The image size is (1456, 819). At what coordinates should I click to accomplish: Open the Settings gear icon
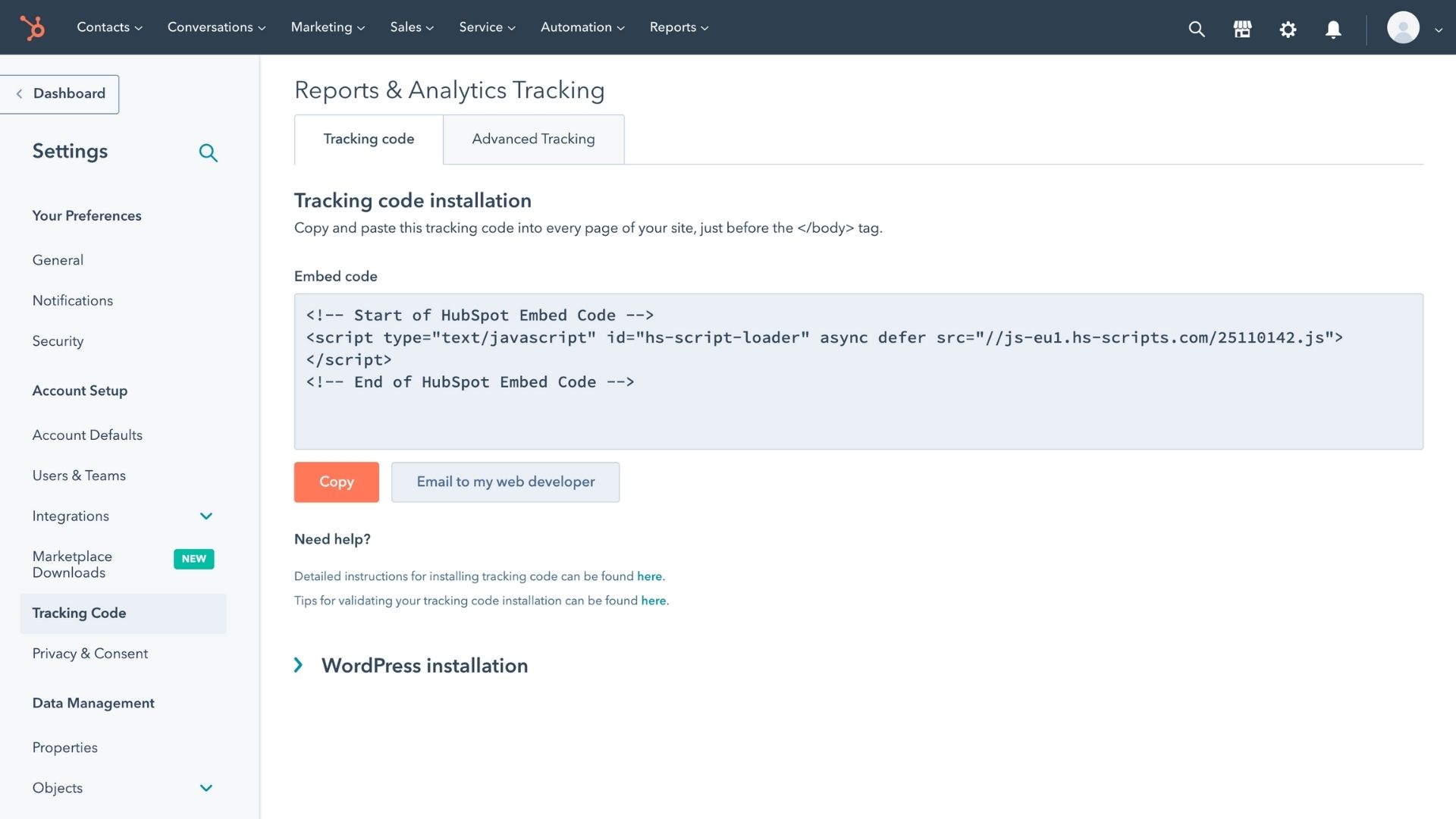pos(1288,27)
